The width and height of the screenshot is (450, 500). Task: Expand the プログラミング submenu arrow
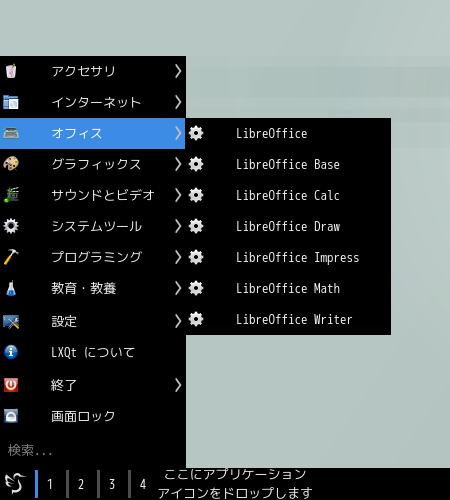coord(178,257)
